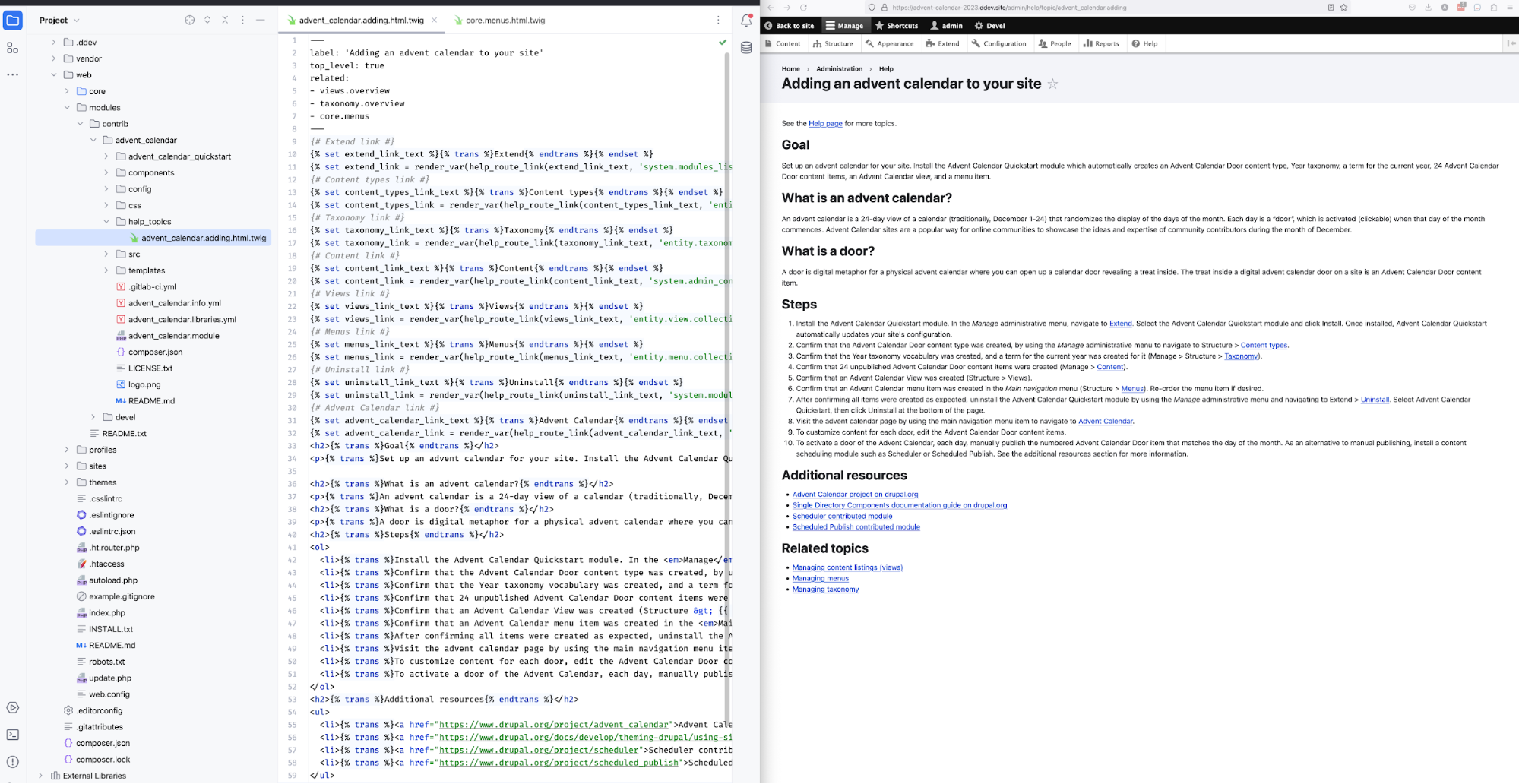The height and width of the screenshot is (784, 1519).
Task: Open Devel toolbar item
Action: 990,25
